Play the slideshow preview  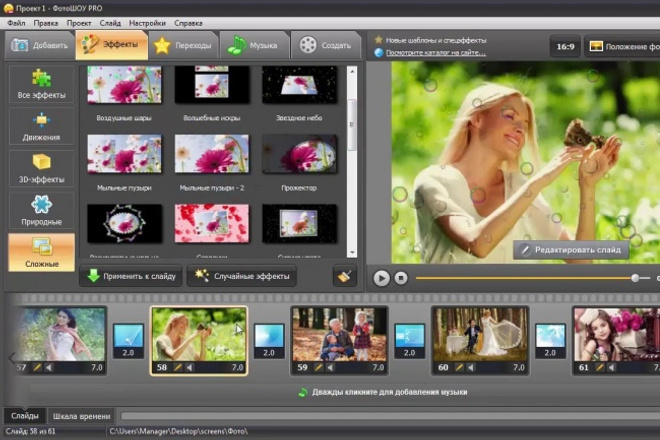[381, 278]
